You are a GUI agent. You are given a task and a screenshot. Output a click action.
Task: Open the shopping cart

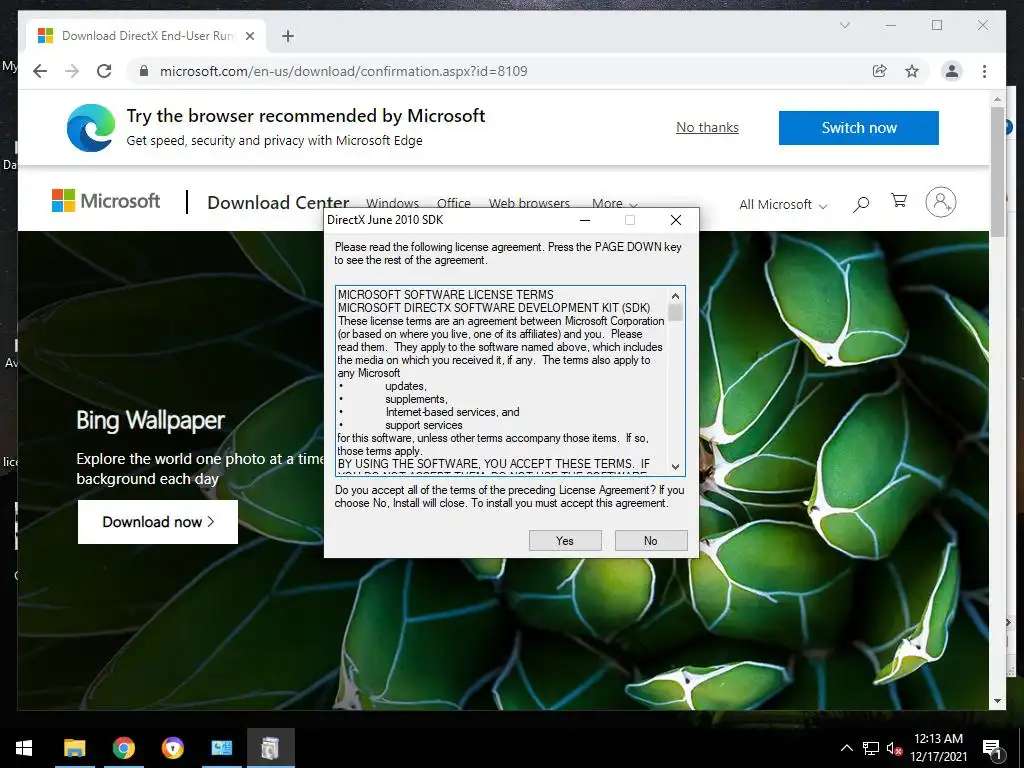(899, 200)
